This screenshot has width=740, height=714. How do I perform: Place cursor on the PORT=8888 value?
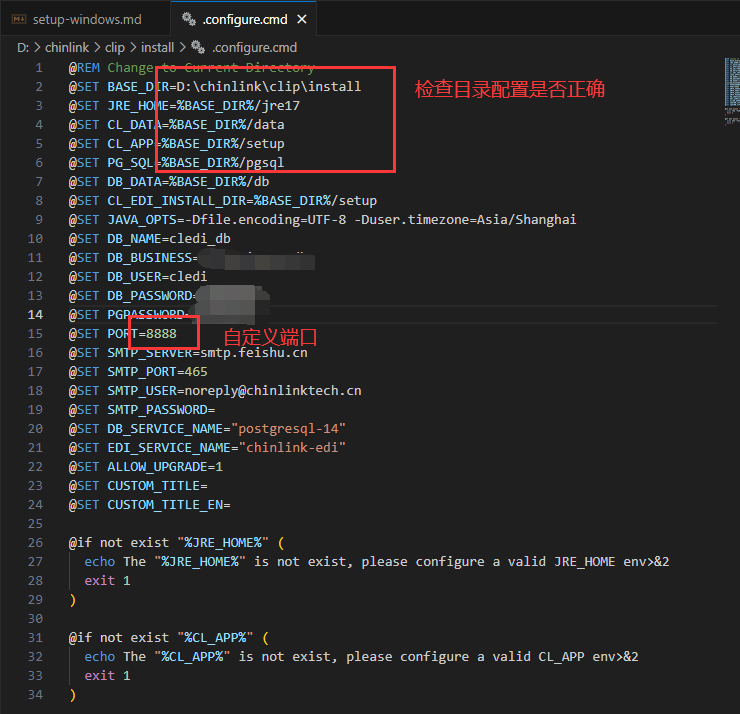161,333
